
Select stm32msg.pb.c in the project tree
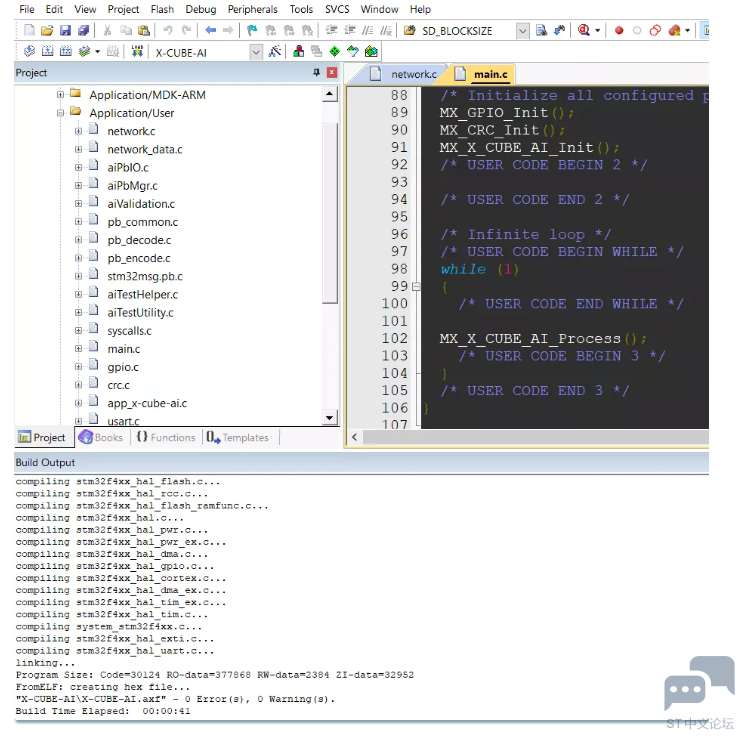click(x=145, y=276)
